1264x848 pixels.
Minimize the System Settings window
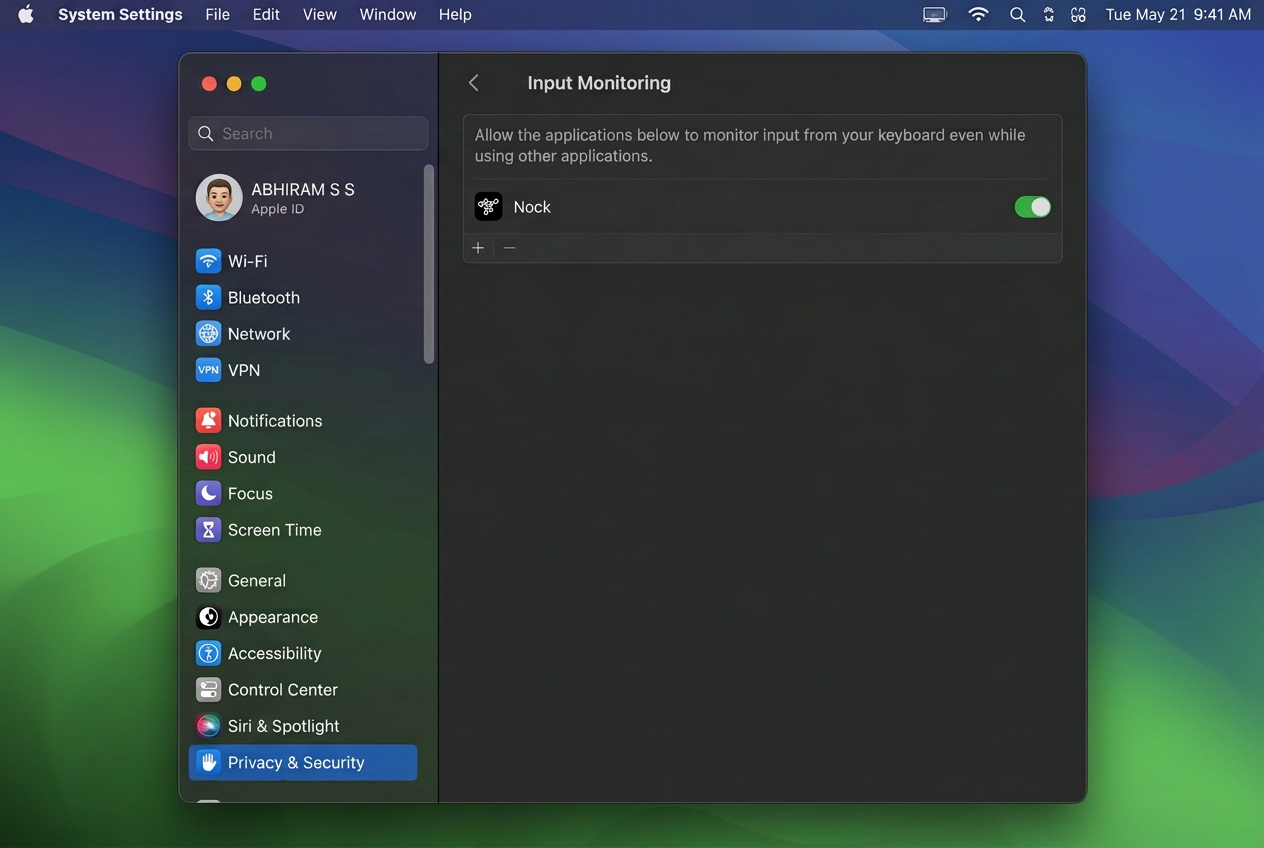[x=234, y=84]
